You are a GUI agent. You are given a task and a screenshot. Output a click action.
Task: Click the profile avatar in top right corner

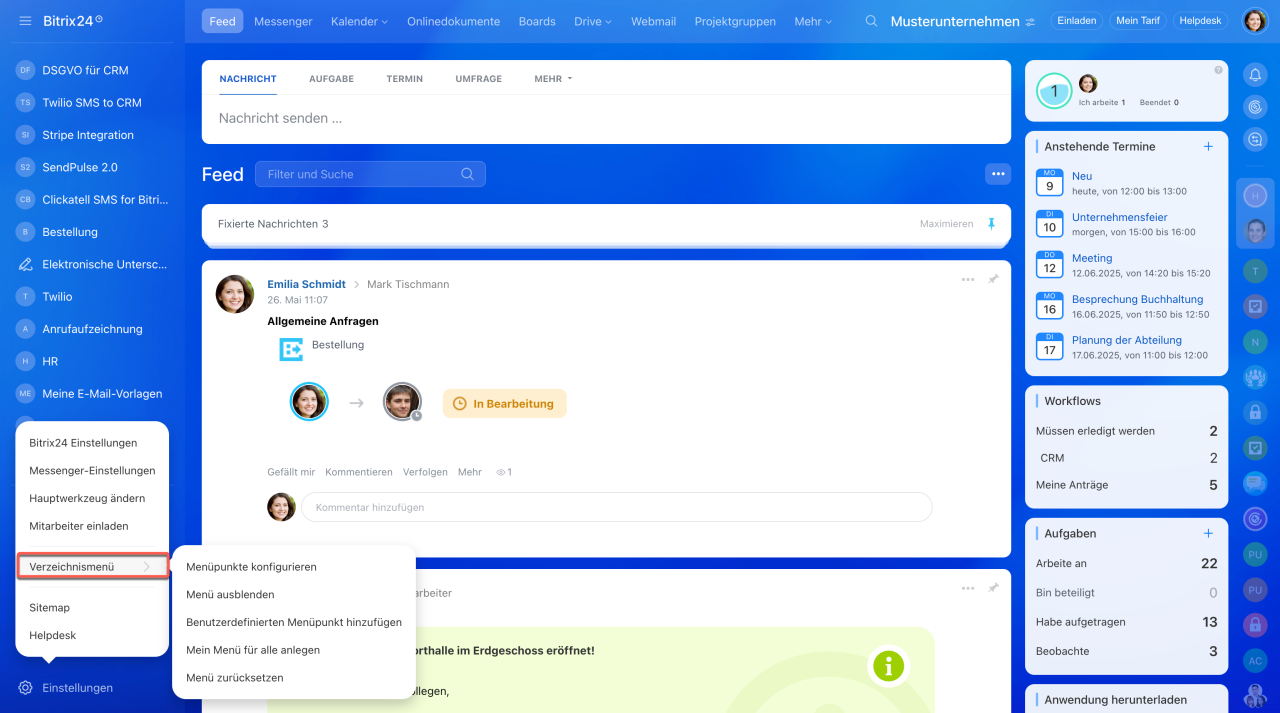click(1254, 21)
